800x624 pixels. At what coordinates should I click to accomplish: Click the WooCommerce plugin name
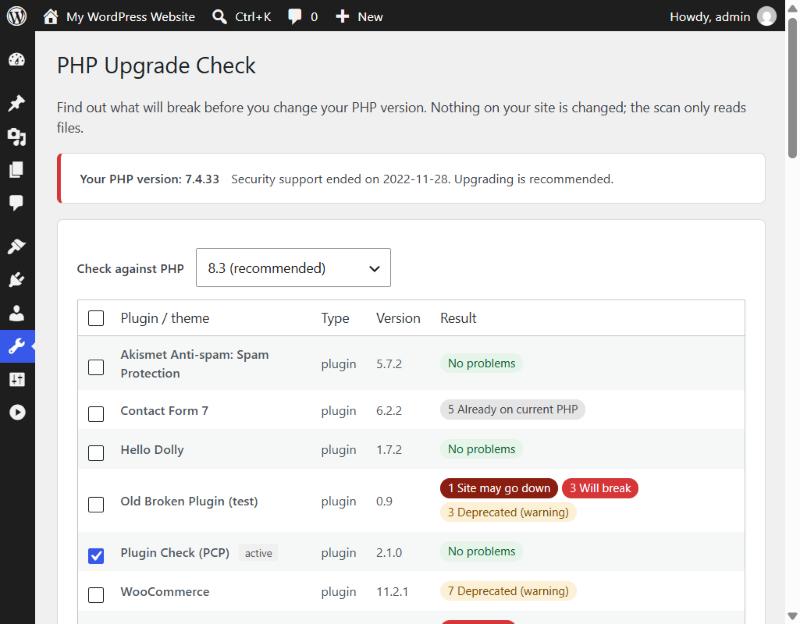[165, 592]
